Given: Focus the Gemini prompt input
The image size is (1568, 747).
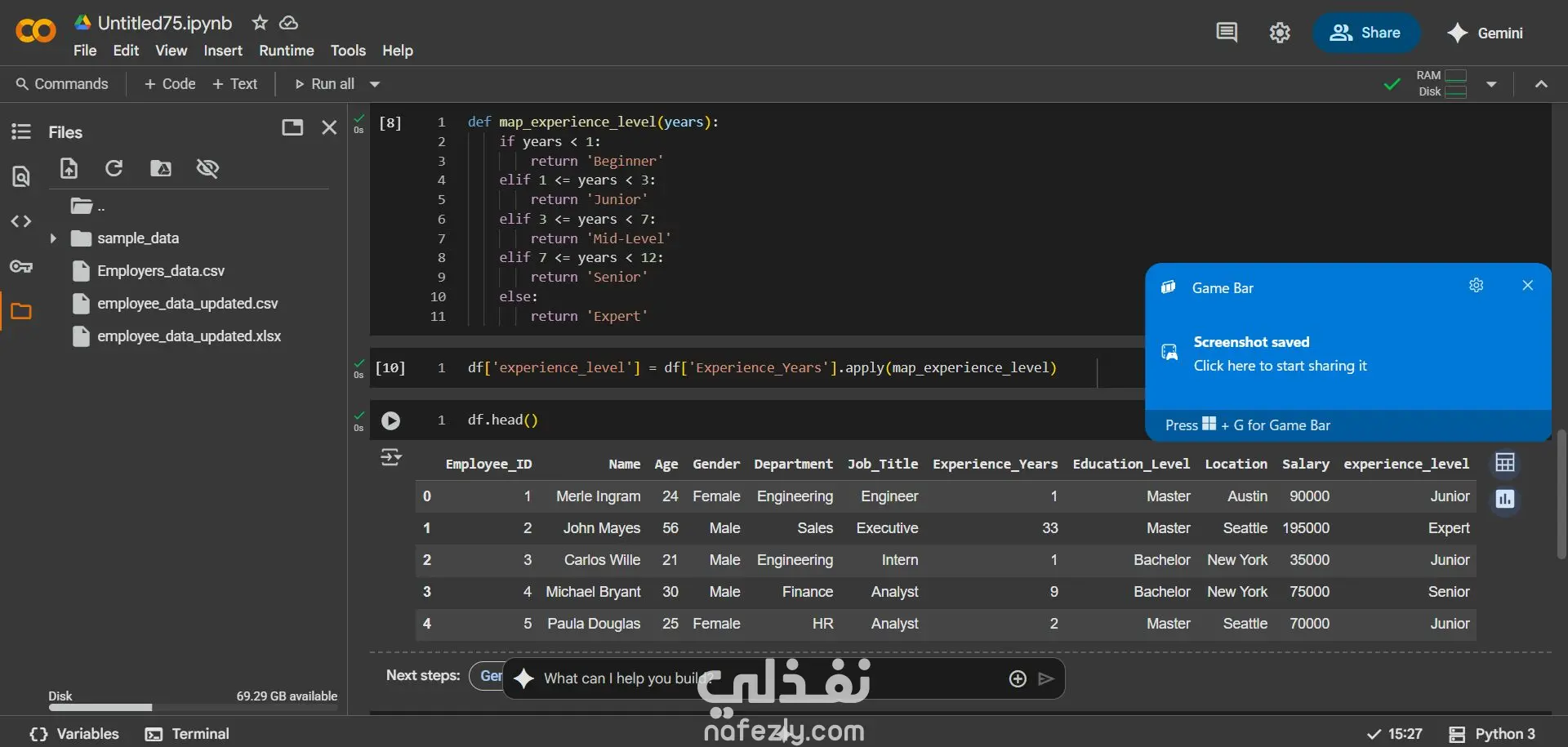Looking at the screenshot, I should click(x=768, y=678).
